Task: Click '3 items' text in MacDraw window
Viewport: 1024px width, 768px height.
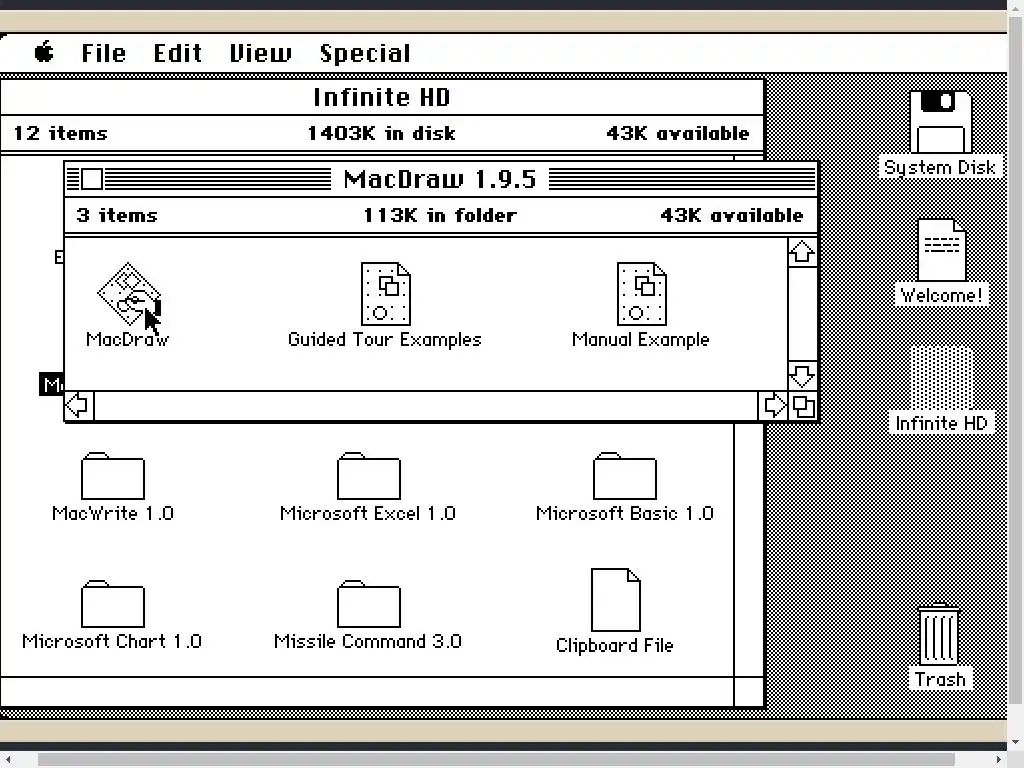Action: click(117, 215)
